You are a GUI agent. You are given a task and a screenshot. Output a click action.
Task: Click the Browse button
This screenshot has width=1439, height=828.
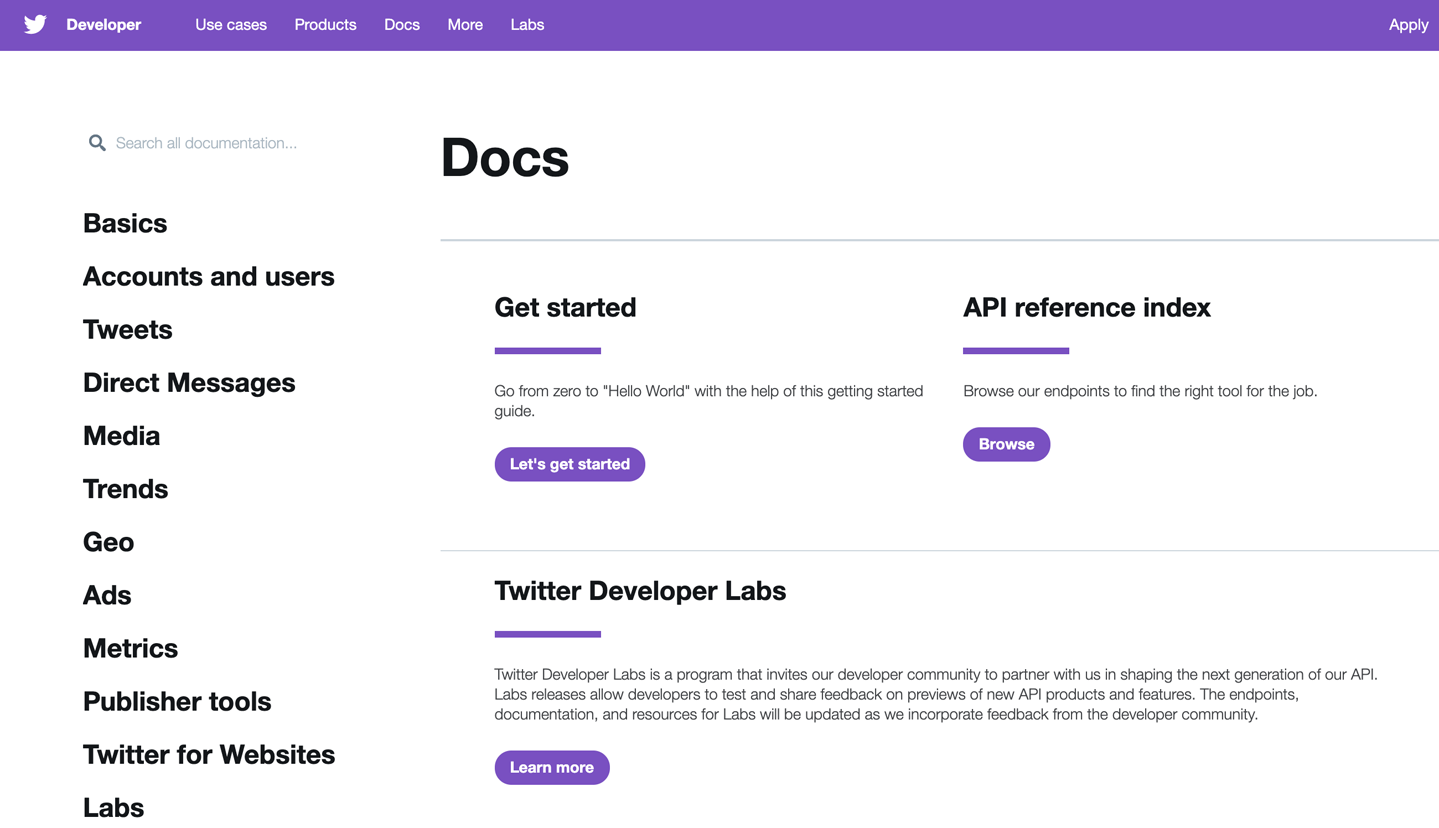[1006, 444]
